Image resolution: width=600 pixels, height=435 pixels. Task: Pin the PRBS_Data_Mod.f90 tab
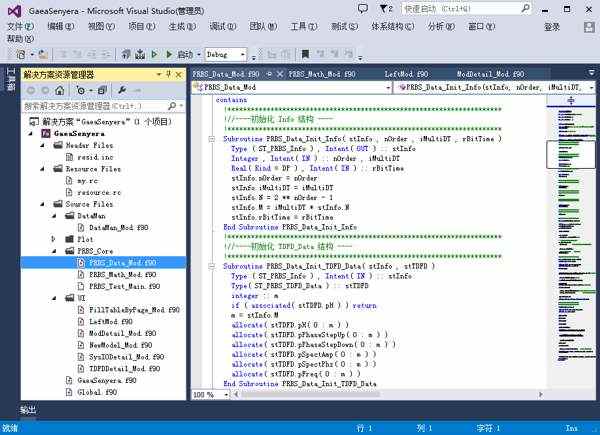point(269,74)
